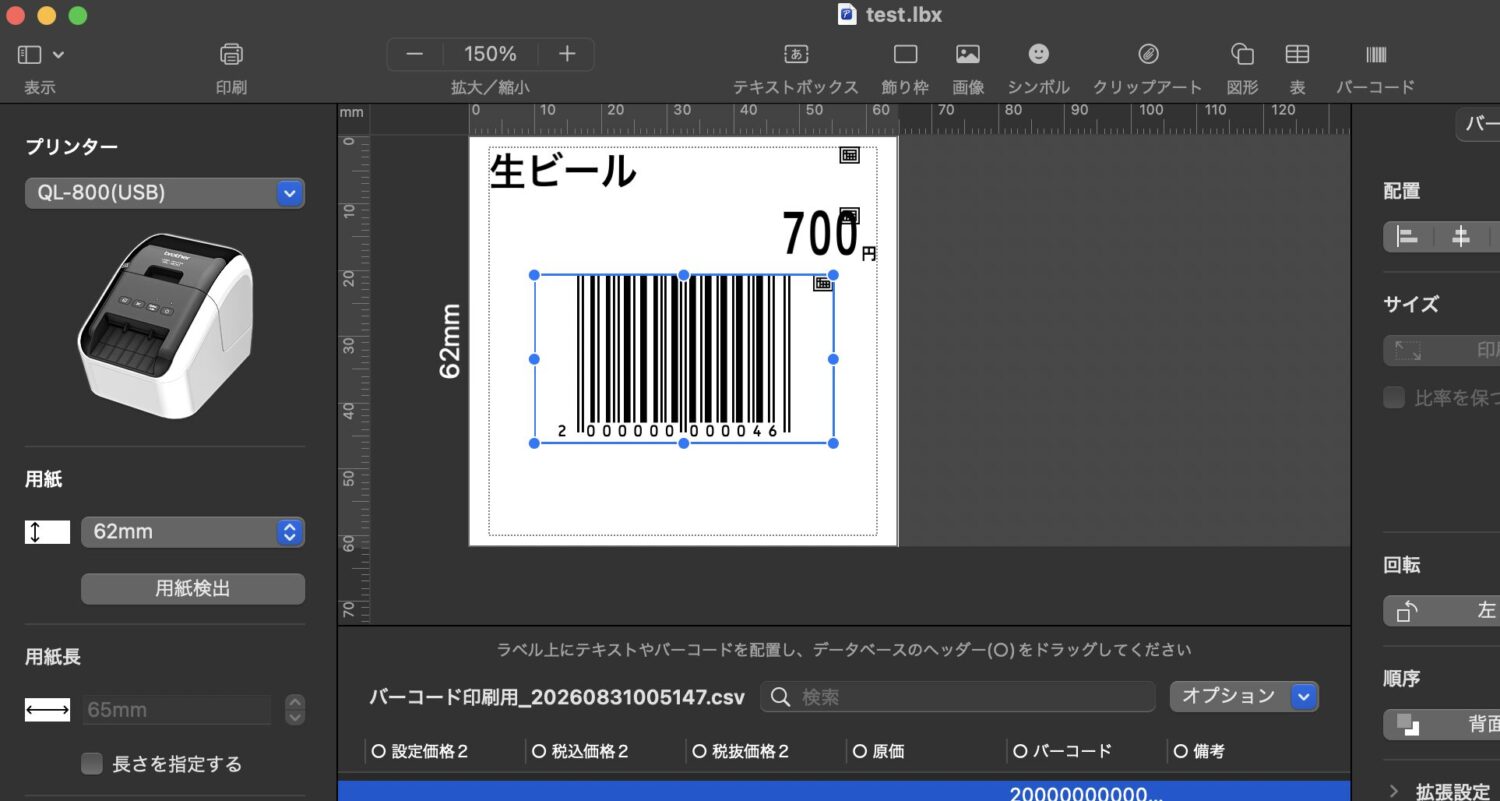
Task: Select the 原価 column header
Action: tap(878, 751)
